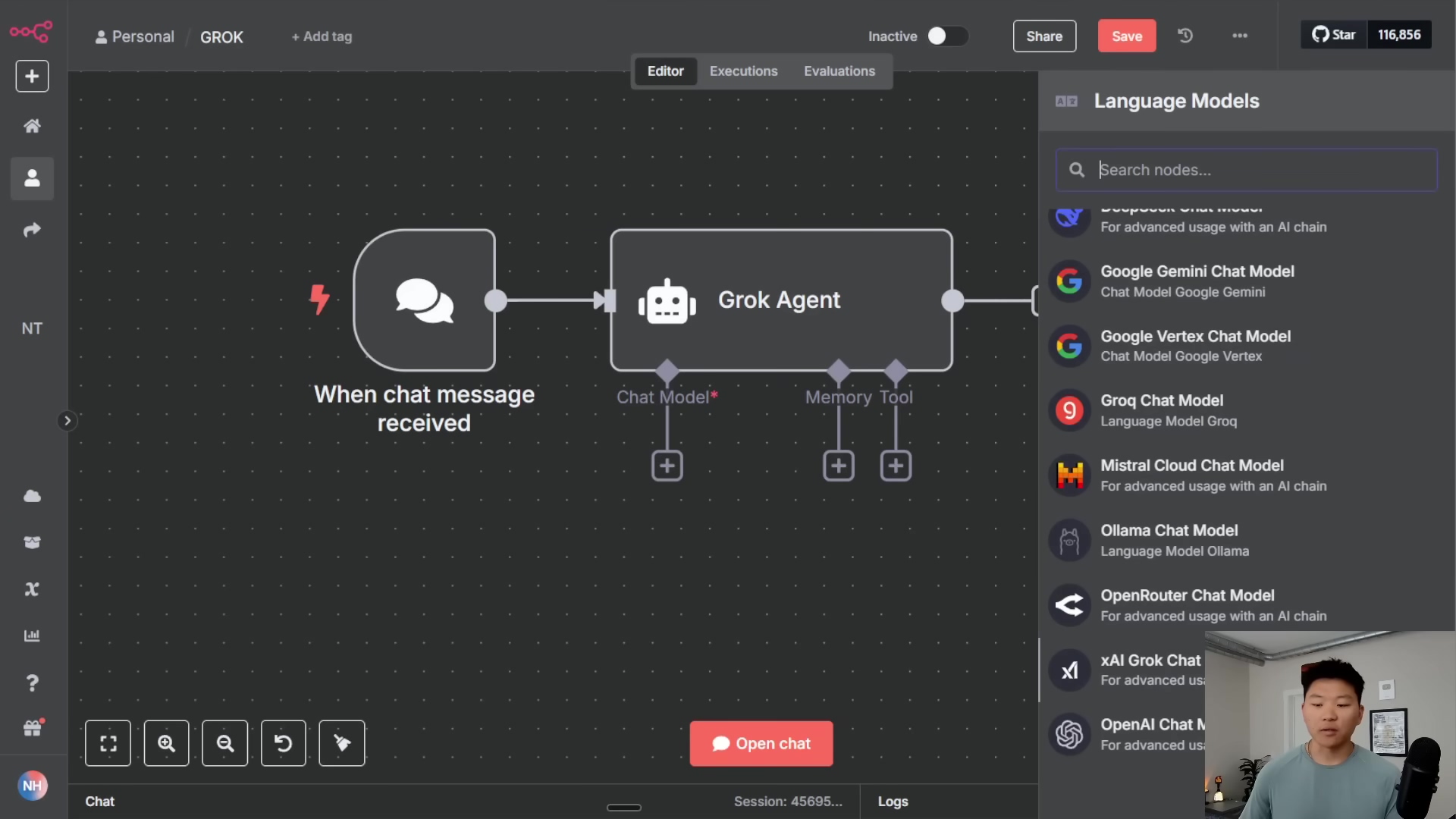Open the Personal user icon in sidebar
Image resolution: width=1456 pixels, height=819 pixels.
[32, 178]
